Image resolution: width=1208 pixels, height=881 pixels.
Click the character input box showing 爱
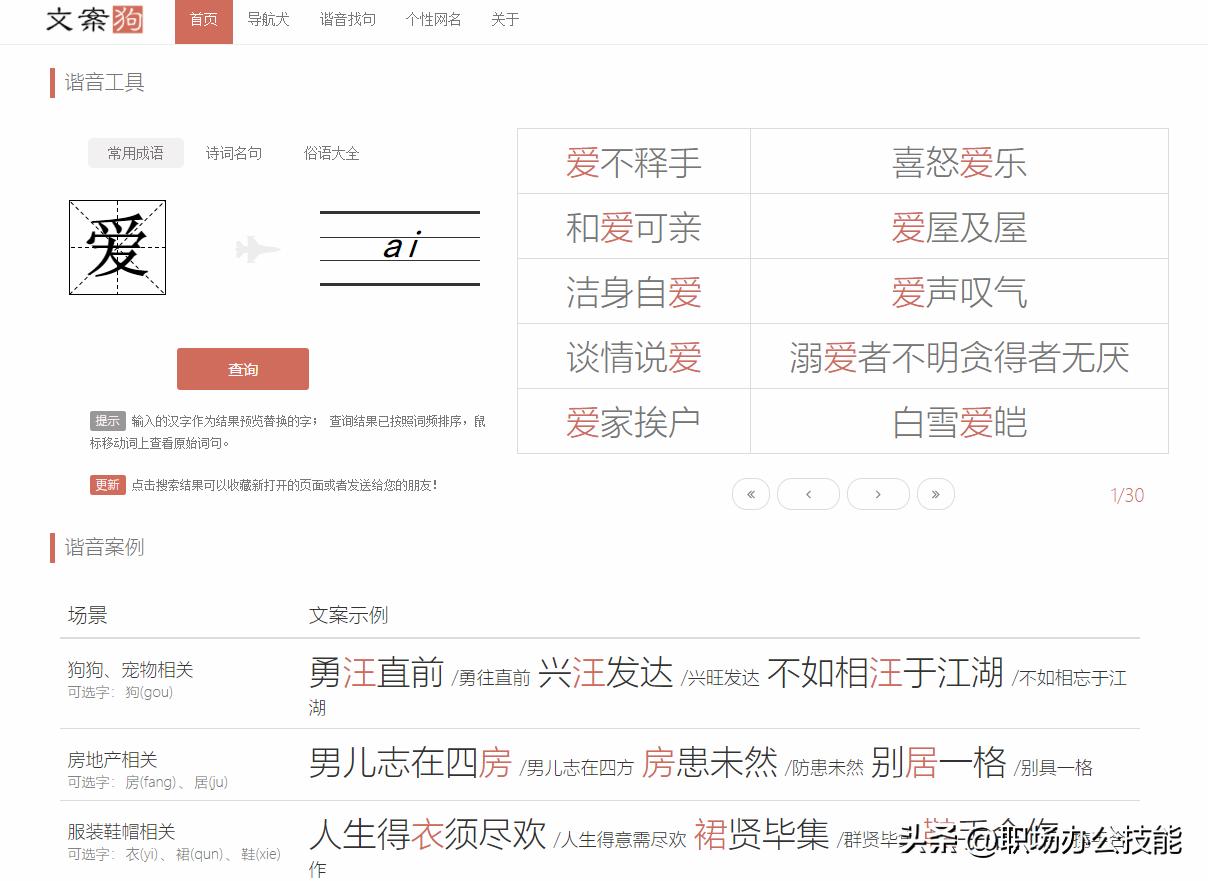[x=117, y=247]
